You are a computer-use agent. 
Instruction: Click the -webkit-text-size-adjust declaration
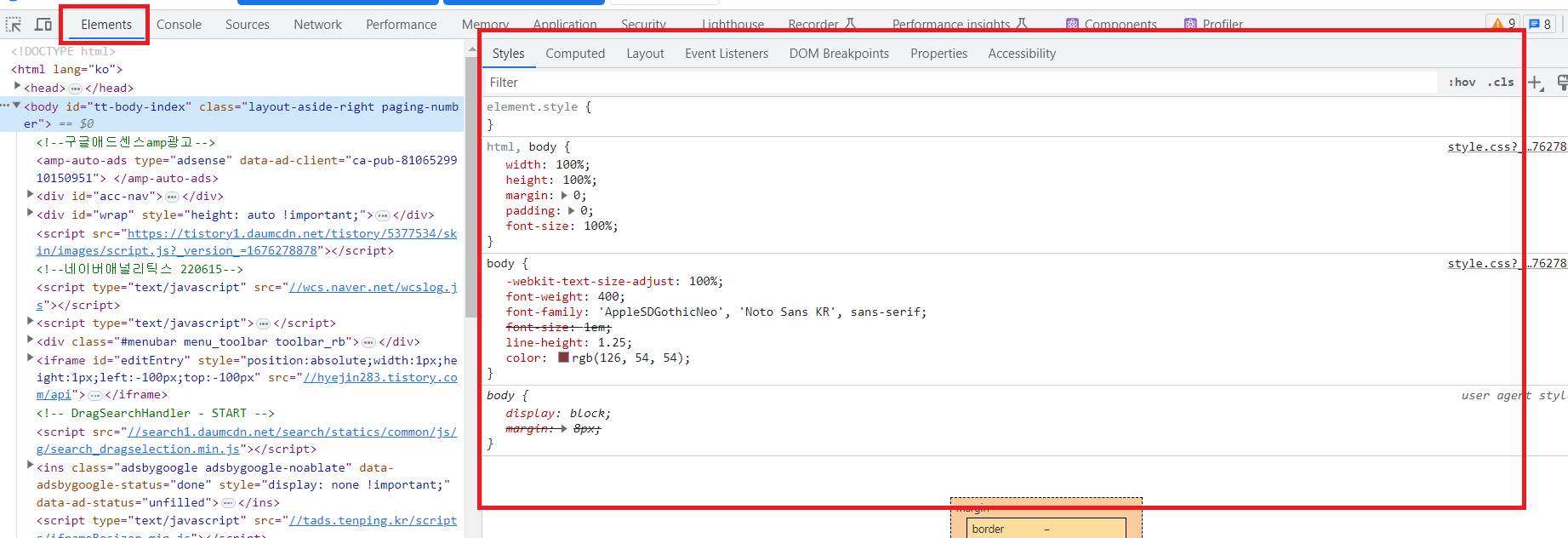coord(614,282)
